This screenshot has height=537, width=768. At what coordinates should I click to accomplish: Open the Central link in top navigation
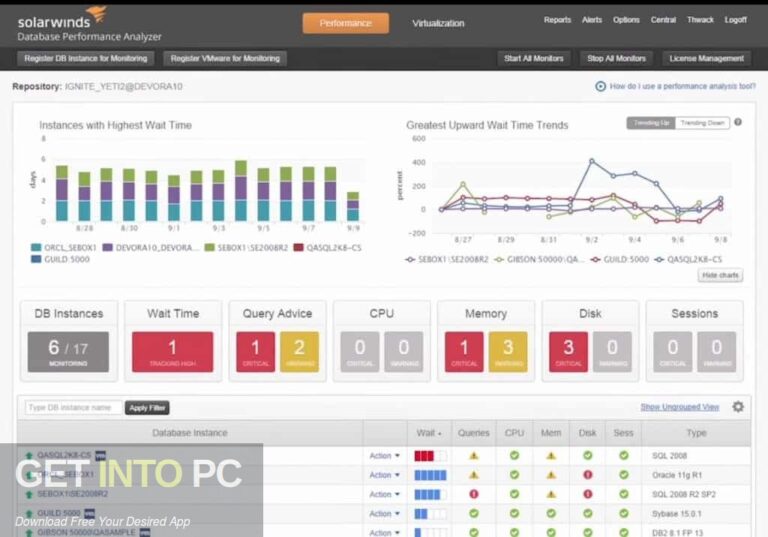point(663,20)
